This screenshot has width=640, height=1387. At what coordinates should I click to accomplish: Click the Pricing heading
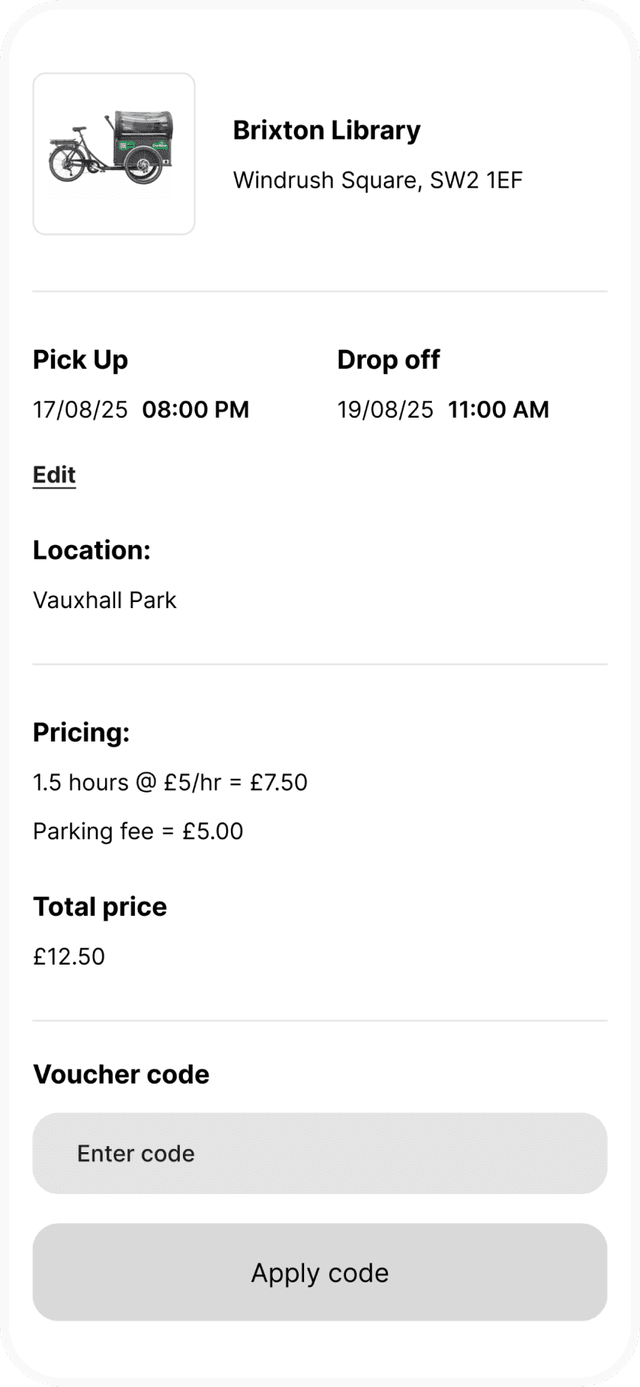click(81, 733)
